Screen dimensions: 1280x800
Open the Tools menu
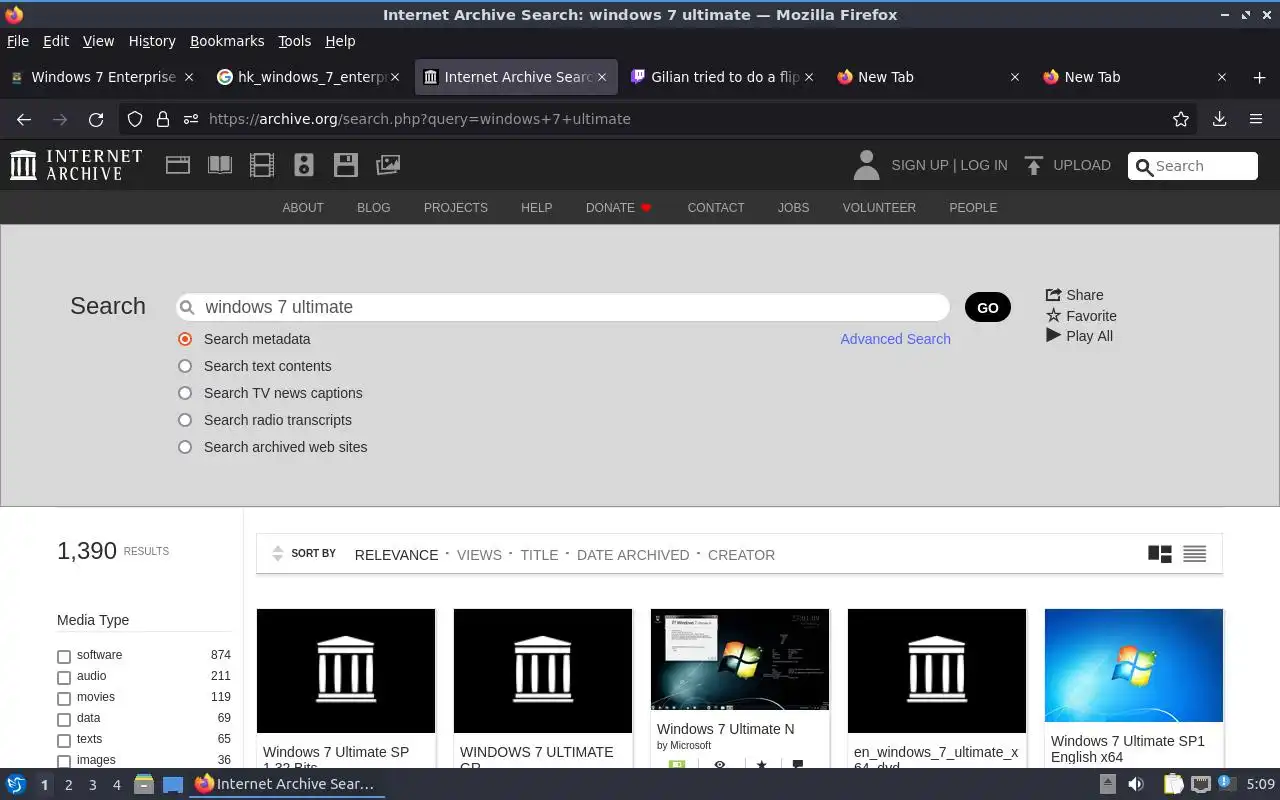coord(294,41)
